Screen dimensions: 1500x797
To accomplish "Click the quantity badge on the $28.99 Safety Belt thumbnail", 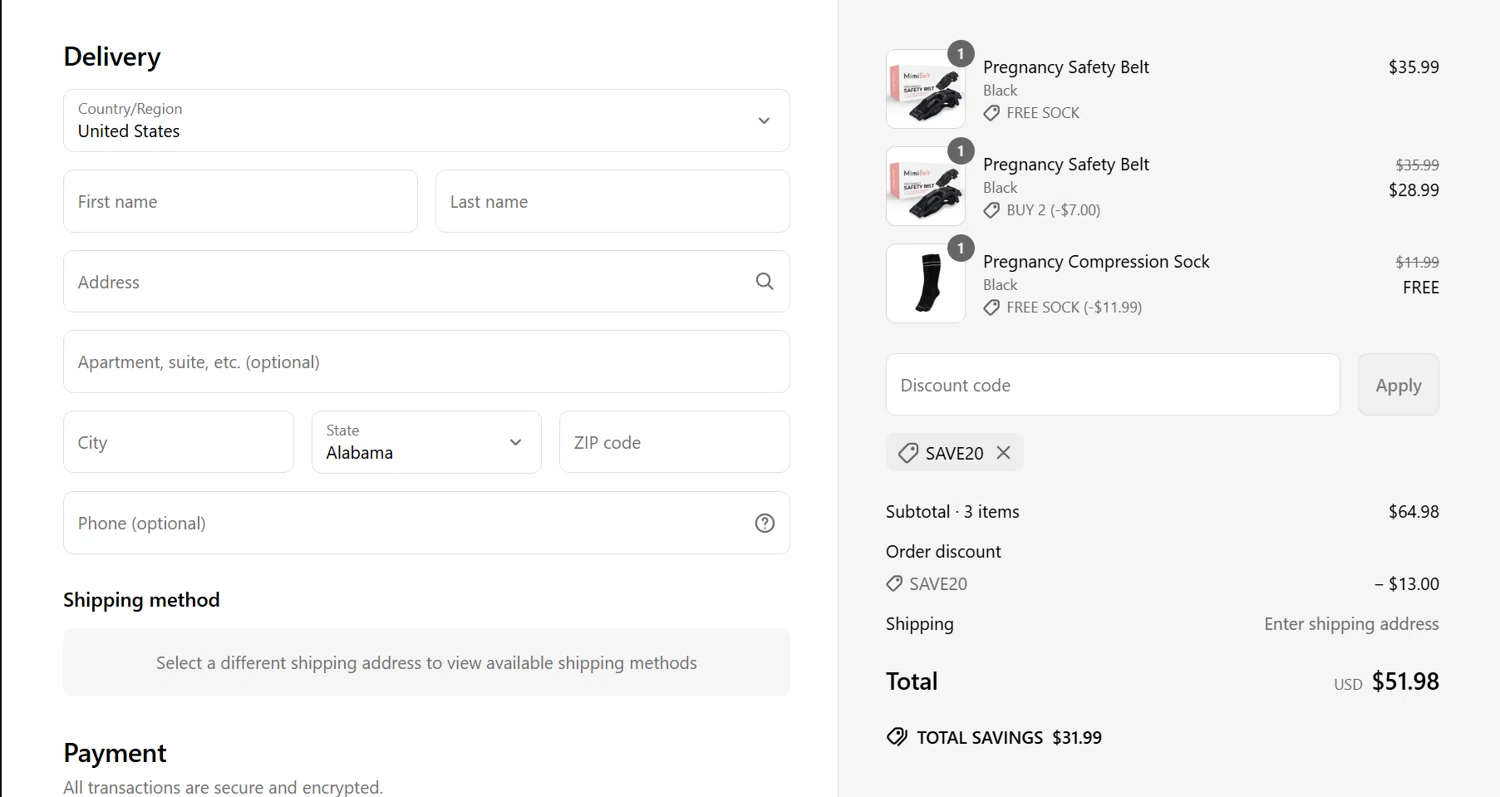I will (x=960, y=151).
